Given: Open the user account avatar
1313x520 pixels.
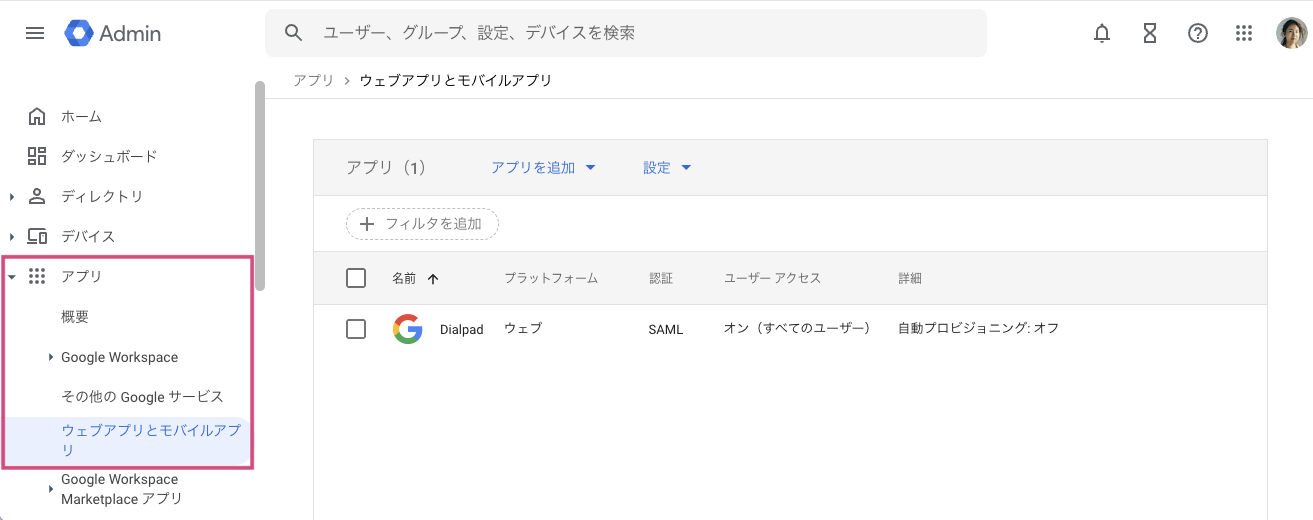Looking at the screenshot, I should [x=1291, y=33].
